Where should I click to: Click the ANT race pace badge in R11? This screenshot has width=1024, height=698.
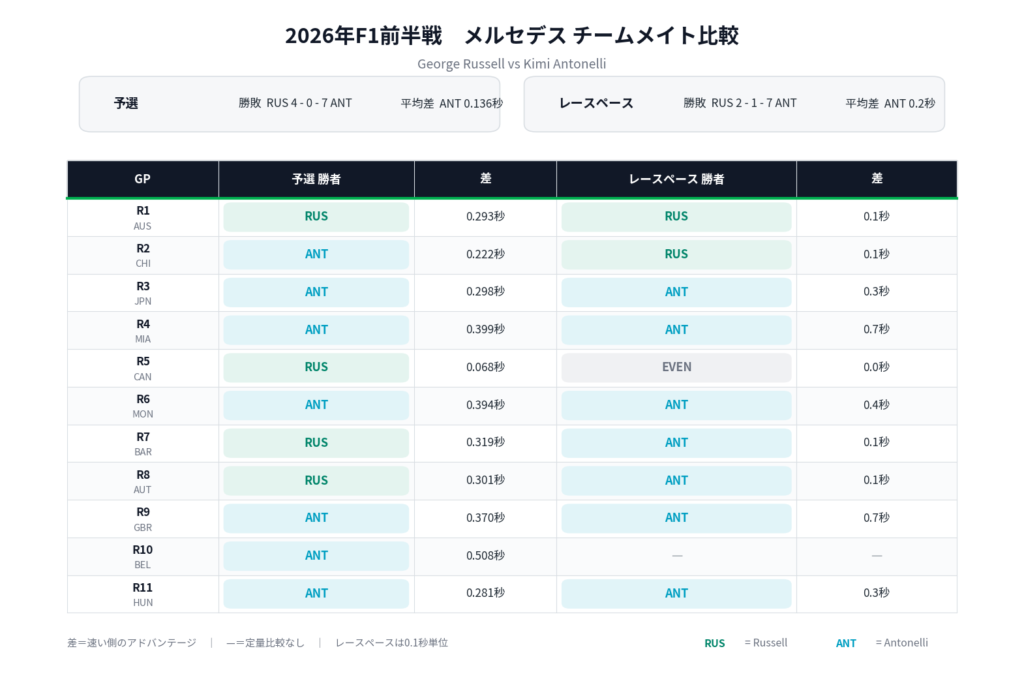point(677,594)
